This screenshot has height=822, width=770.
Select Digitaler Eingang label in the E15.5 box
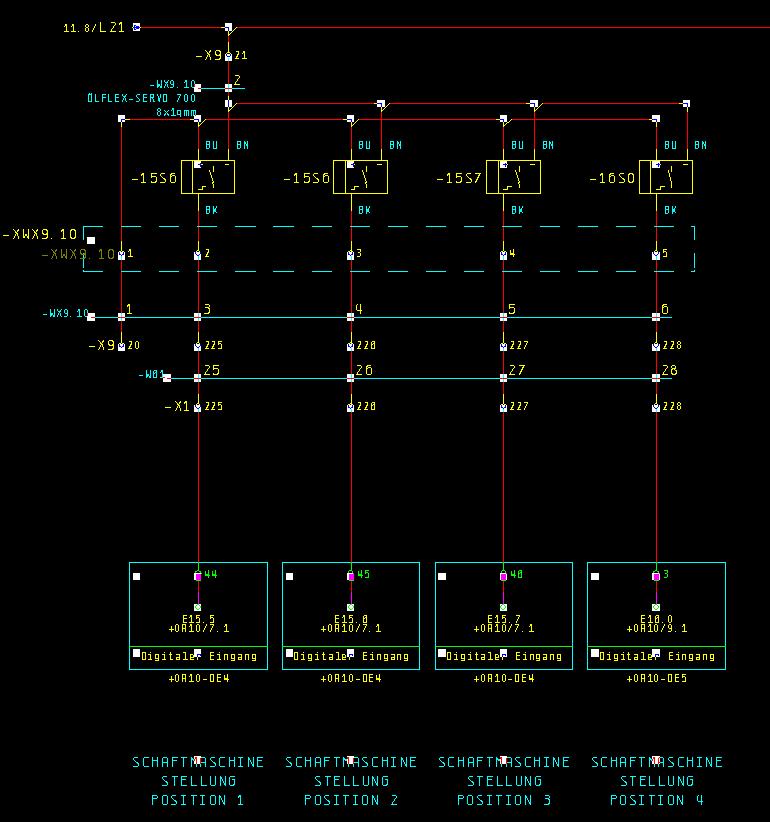point(199,656)
